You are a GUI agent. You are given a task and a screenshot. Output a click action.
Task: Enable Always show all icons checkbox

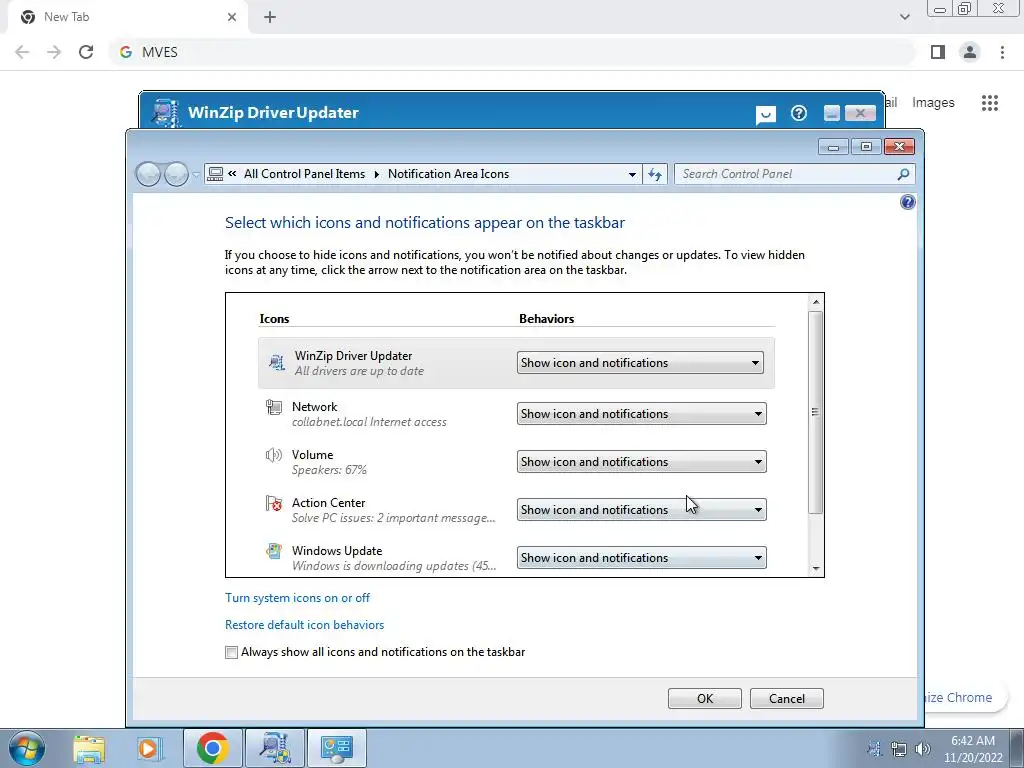[231, 652]
